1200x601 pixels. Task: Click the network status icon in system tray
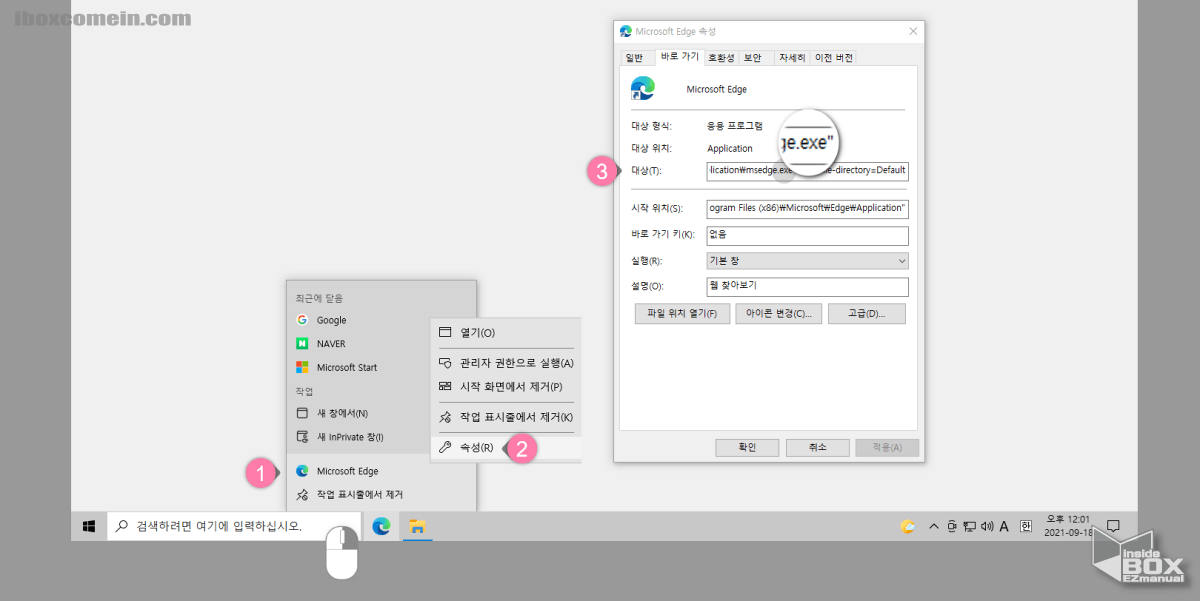(x=969, y=525)
